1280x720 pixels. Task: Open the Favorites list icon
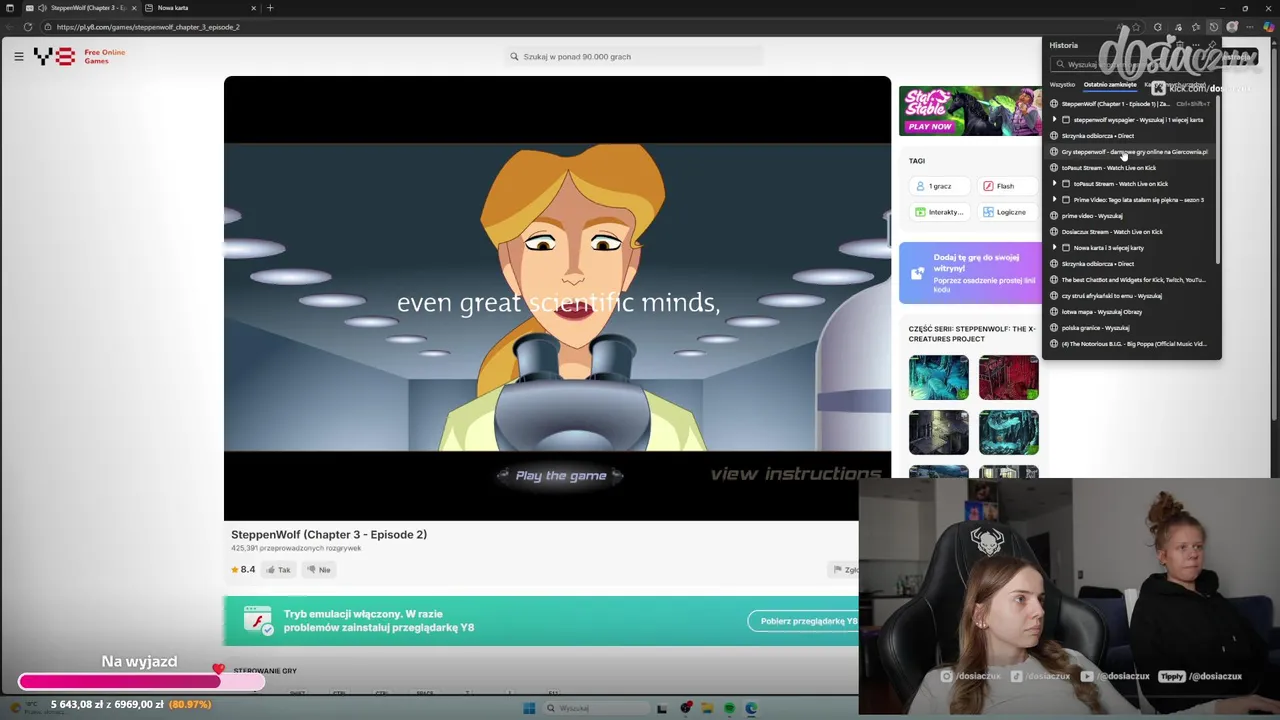[x=1196, y=27]
